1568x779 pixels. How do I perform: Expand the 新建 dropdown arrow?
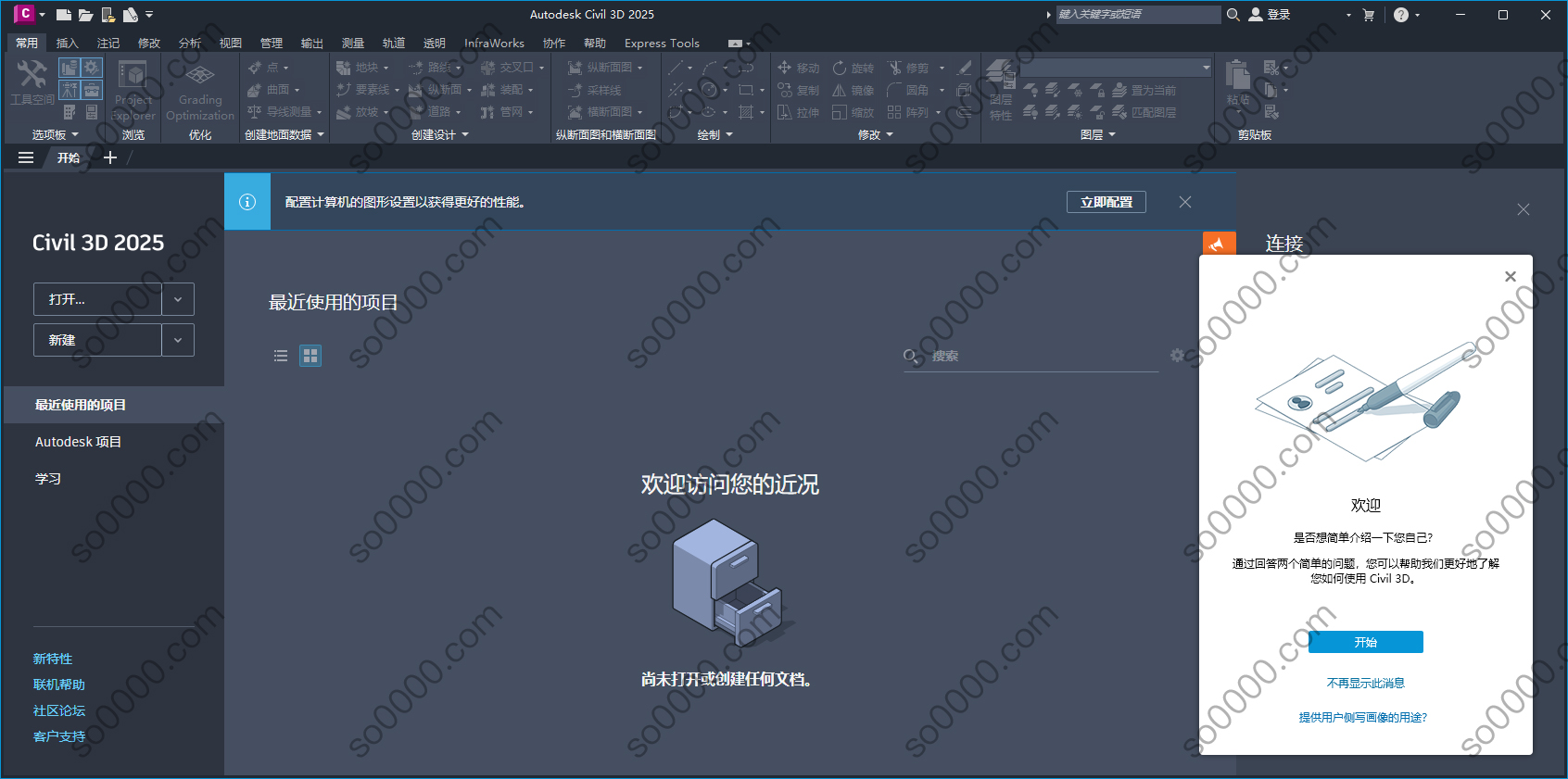178,340
